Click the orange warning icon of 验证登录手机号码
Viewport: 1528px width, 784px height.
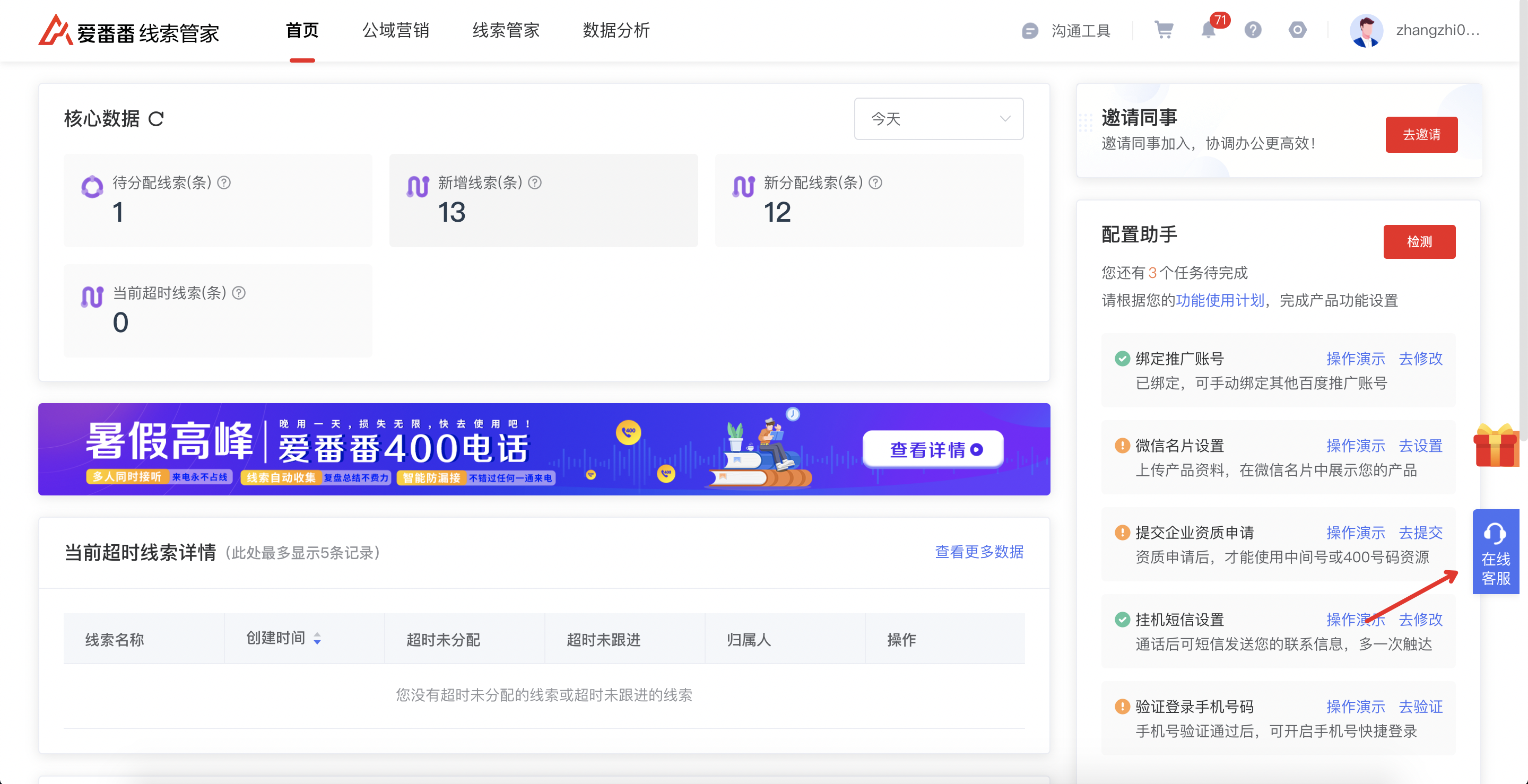[1122, 707]
